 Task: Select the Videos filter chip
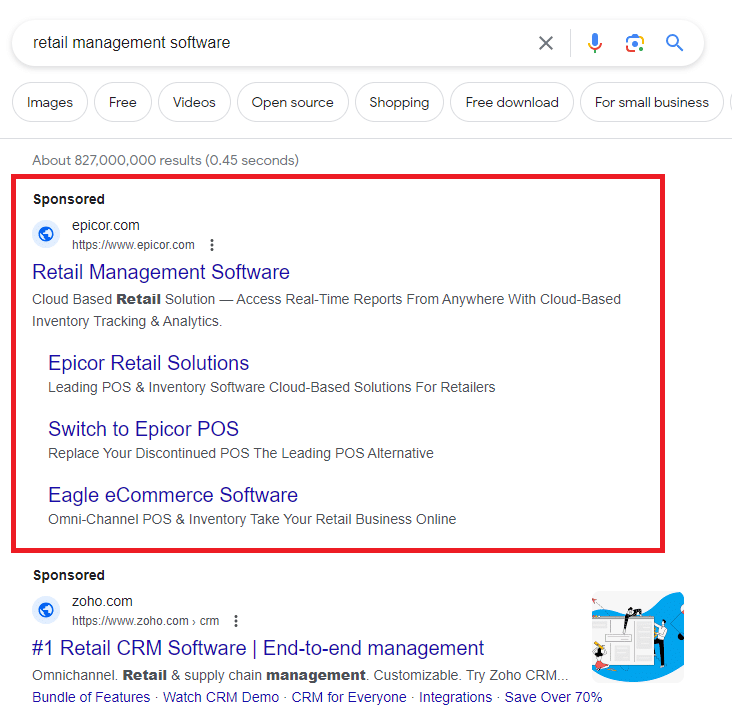click(194, 102)
